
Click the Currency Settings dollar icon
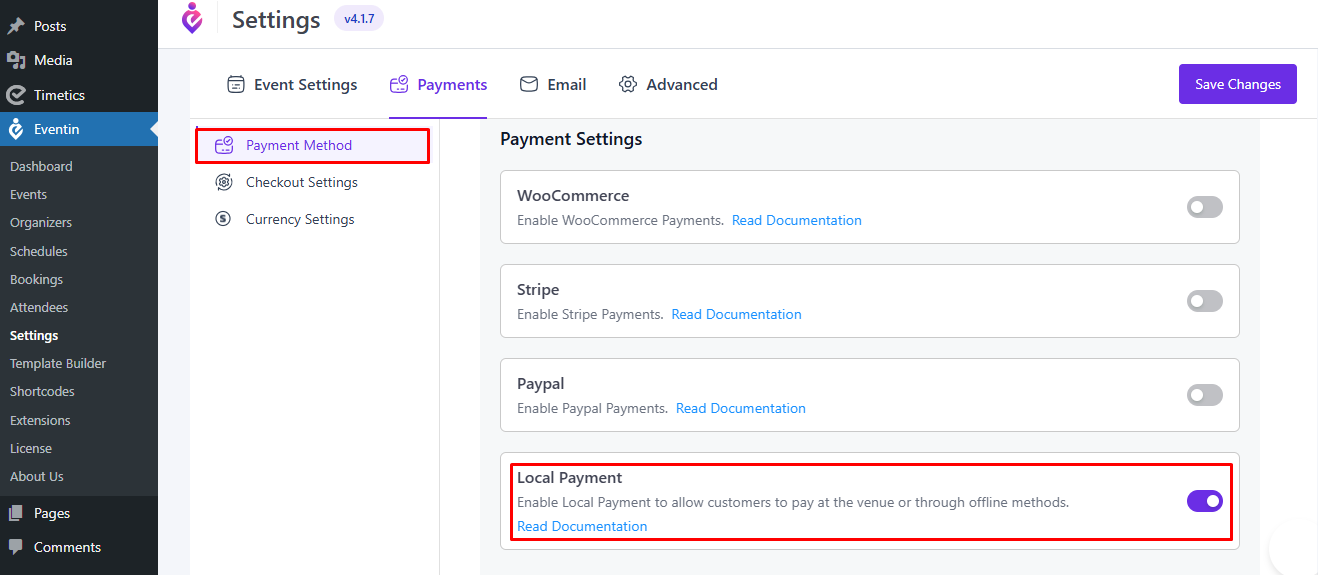tap(224, 219)
